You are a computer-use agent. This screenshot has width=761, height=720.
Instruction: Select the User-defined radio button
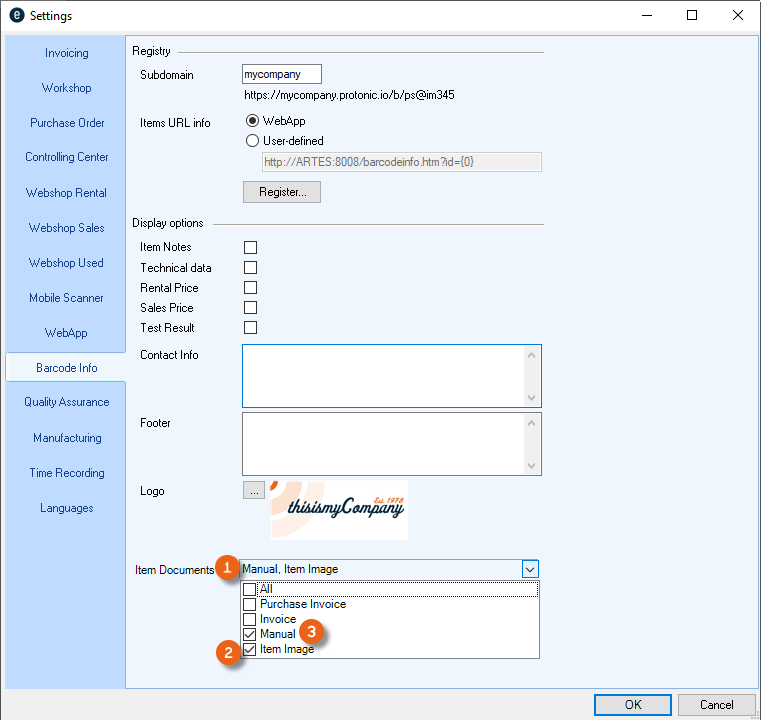[x=252, y=141]
